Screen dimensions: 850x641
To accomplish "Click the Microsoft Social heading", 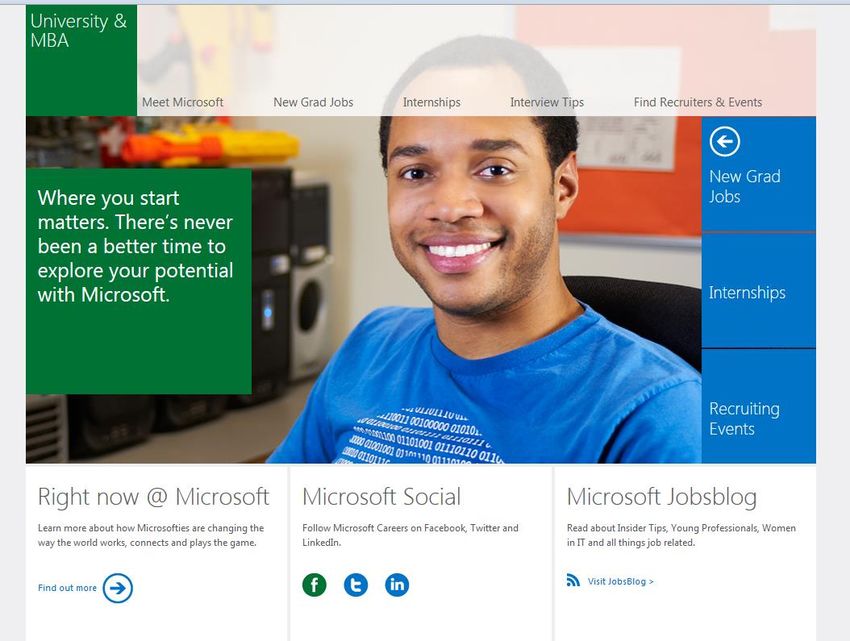I will (x=381, y=497).
